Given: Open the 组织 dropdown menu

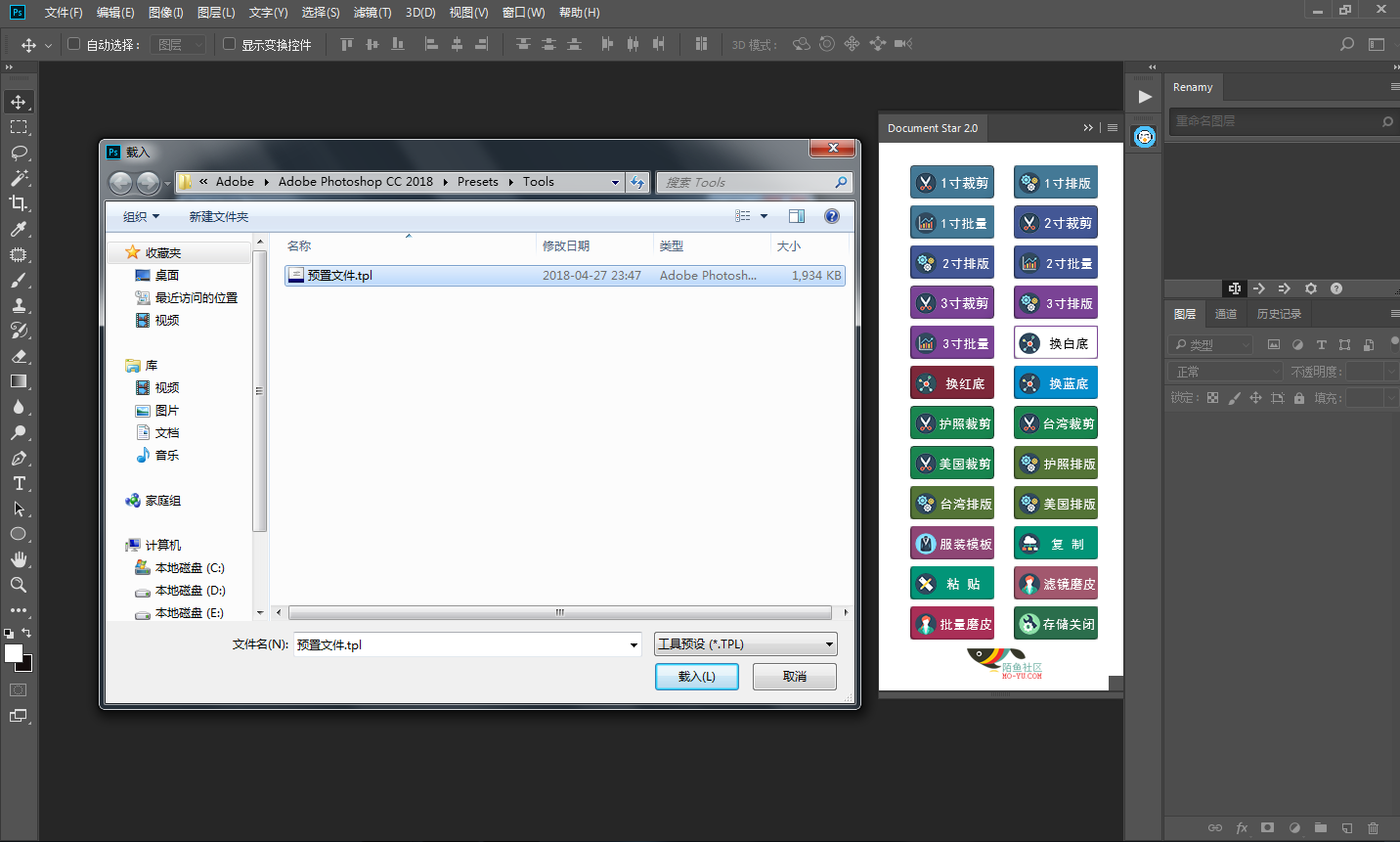Looking at the screenshot, I should pyautogui.click(x=141, y=216).
